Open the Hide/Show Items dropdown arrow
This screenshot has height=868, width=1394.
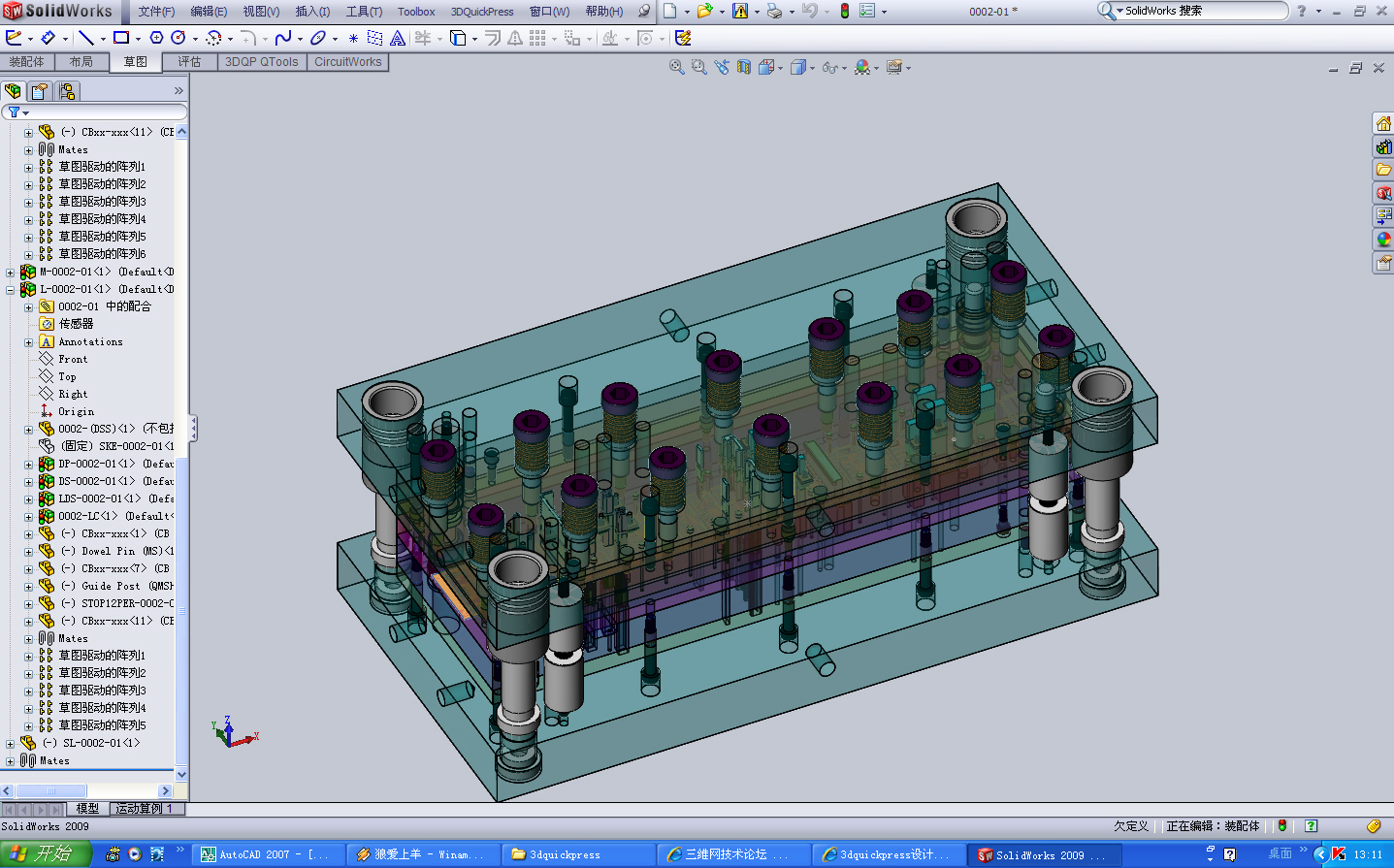click(845, 68)
